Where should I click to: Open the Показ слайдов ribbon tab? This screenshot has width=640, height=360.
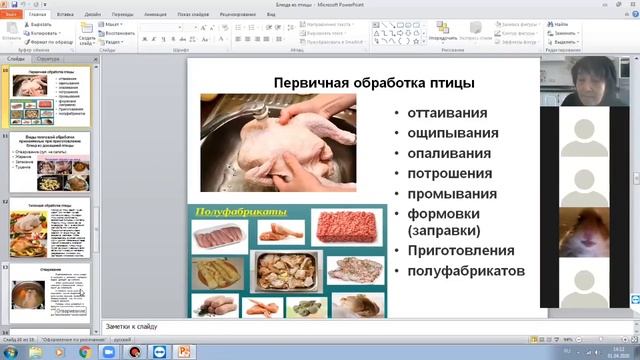(x=193, y=14)
